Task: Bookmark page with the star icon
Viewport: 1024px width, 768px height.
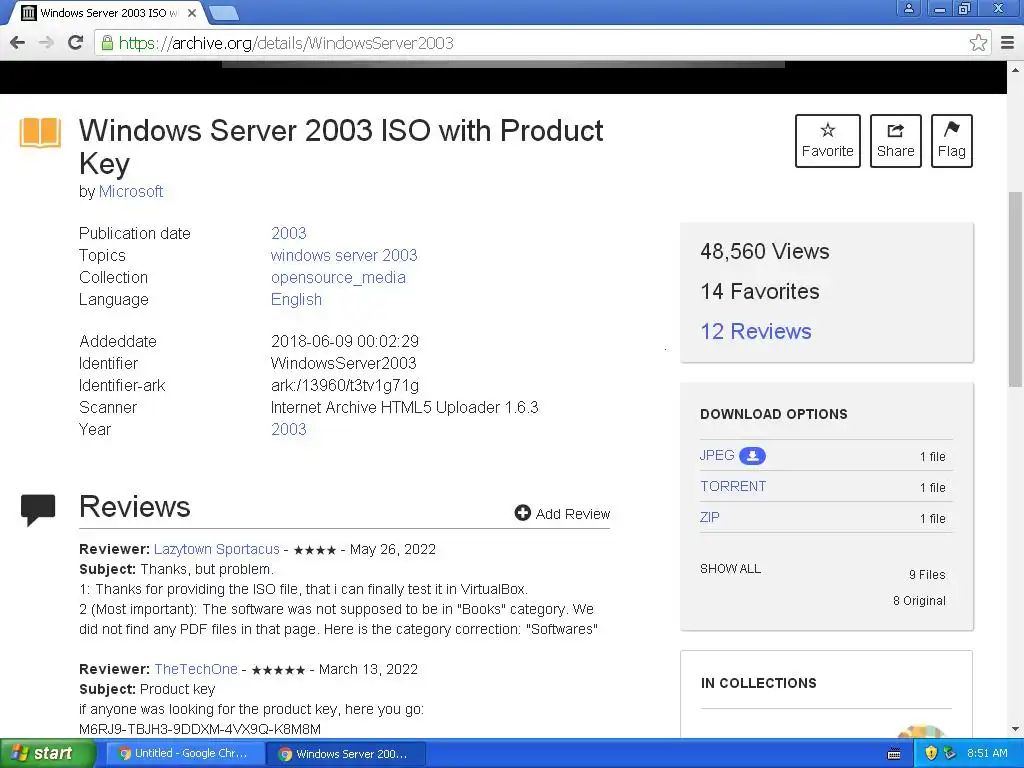Action: tap(978, 43)
